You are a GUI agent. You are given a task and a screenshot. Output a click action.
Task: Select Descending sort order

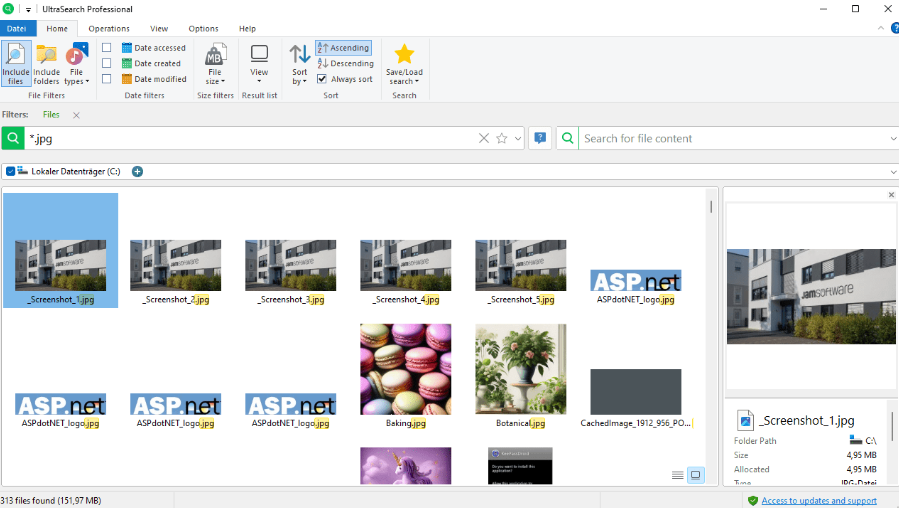pyautogui.click(x=346, y=63)
